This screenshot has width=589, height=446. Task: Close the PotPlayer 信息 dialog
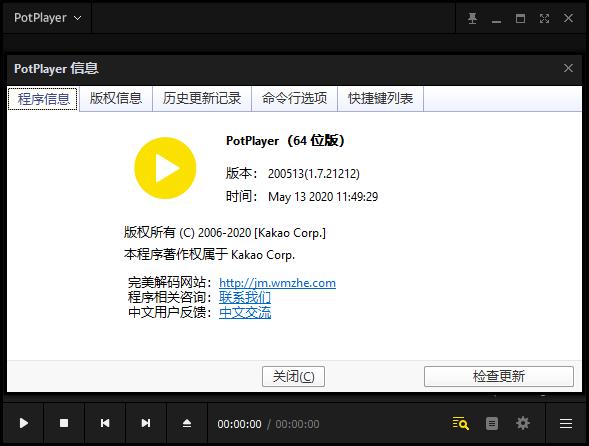click(x=568, y=68)
